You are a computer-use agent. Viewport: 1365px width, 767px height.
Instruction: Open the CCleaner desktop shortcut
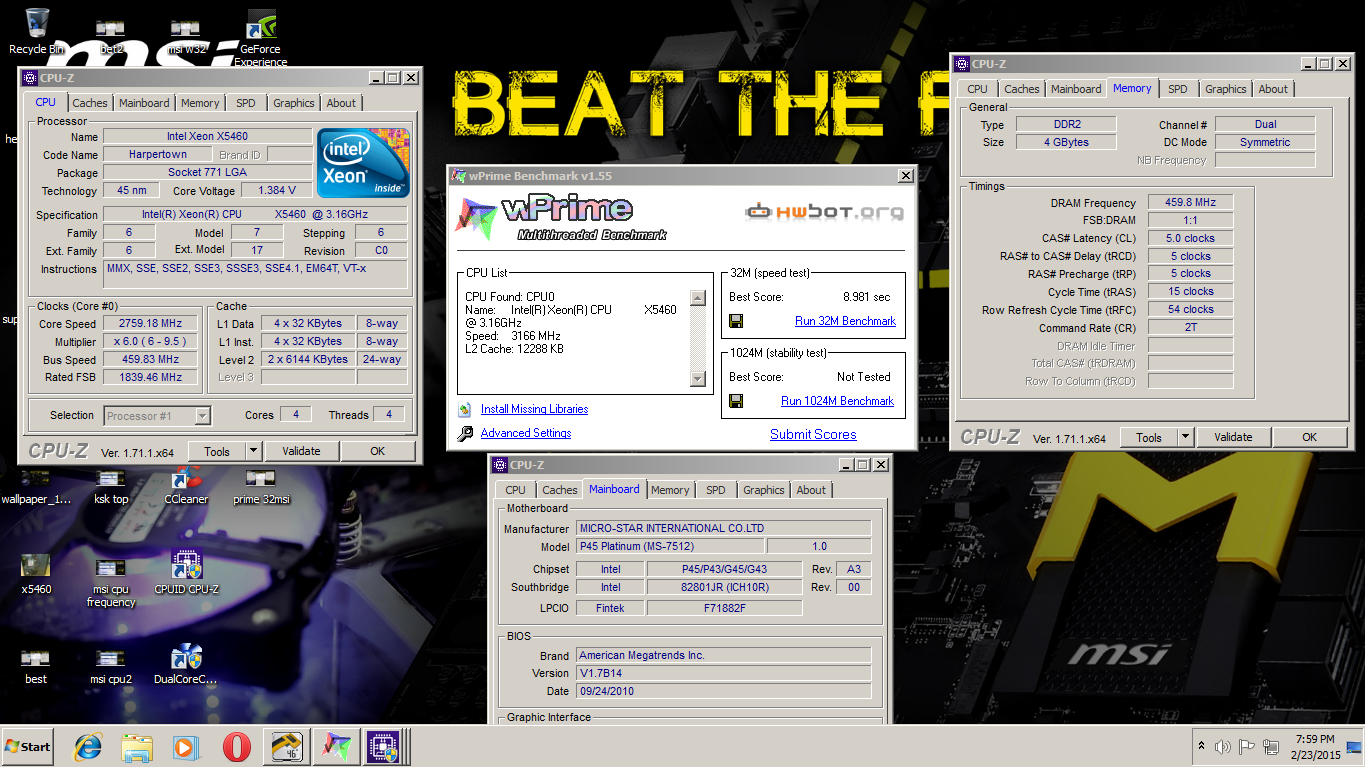[186, 485]
